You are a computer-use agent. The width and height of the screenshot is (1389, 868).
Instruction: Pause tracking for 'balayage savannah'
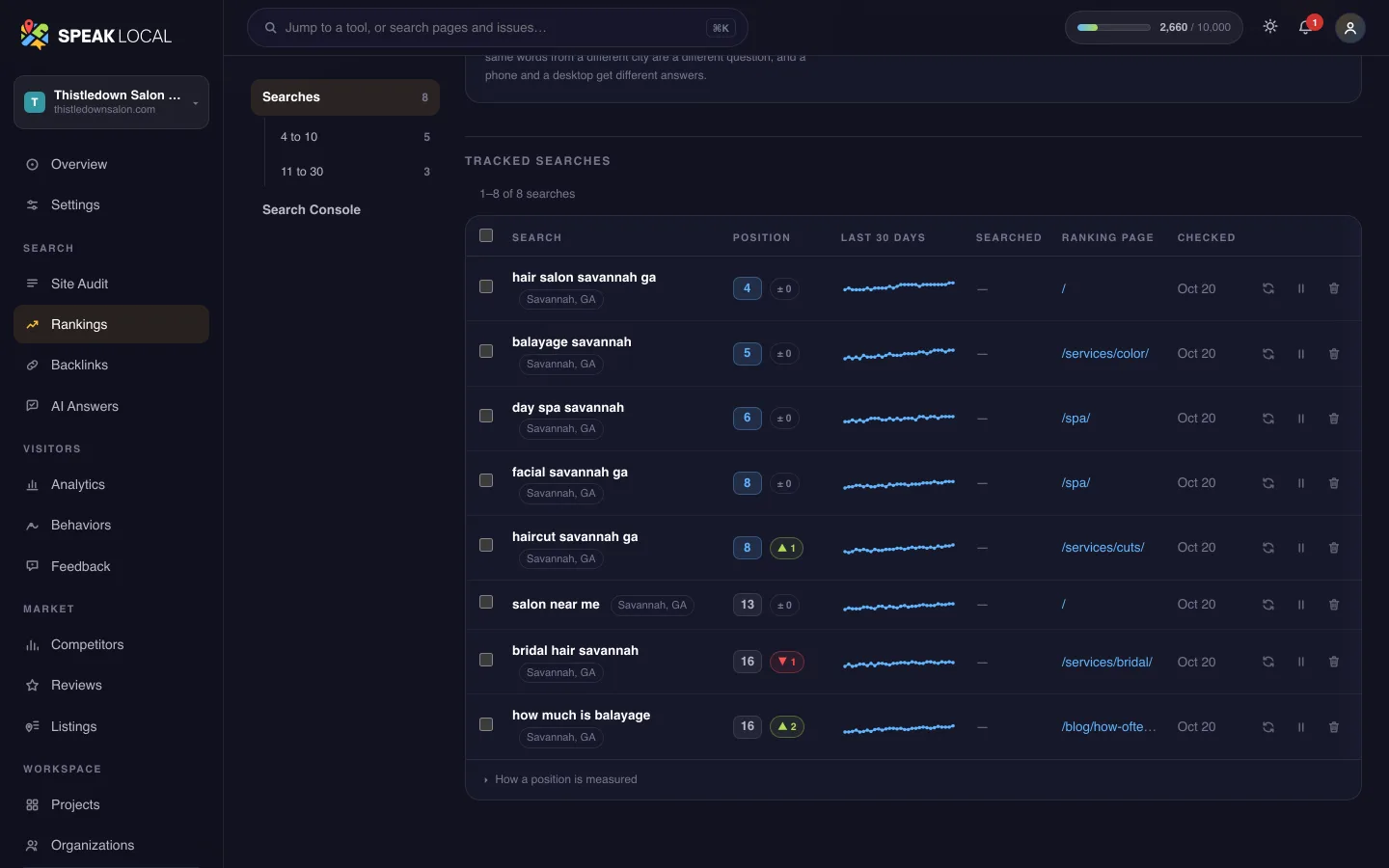tap(1301, 354)
